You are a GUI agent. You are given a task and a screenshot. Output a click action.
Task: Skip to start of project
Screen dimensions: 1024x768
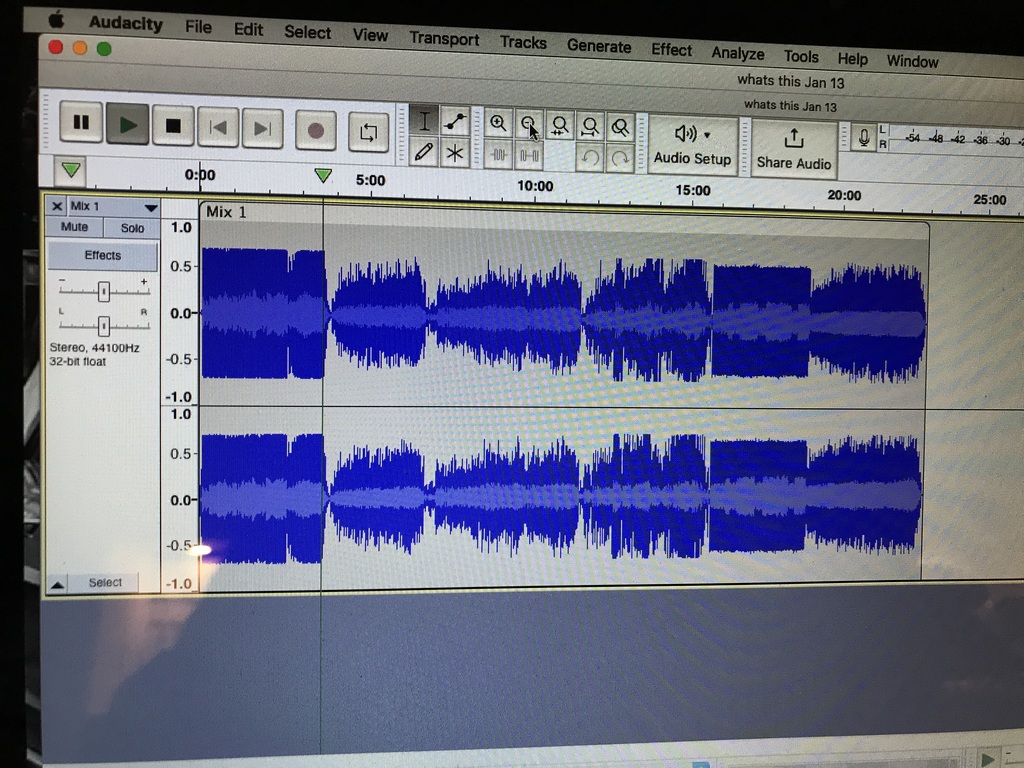tap(219, 127)
